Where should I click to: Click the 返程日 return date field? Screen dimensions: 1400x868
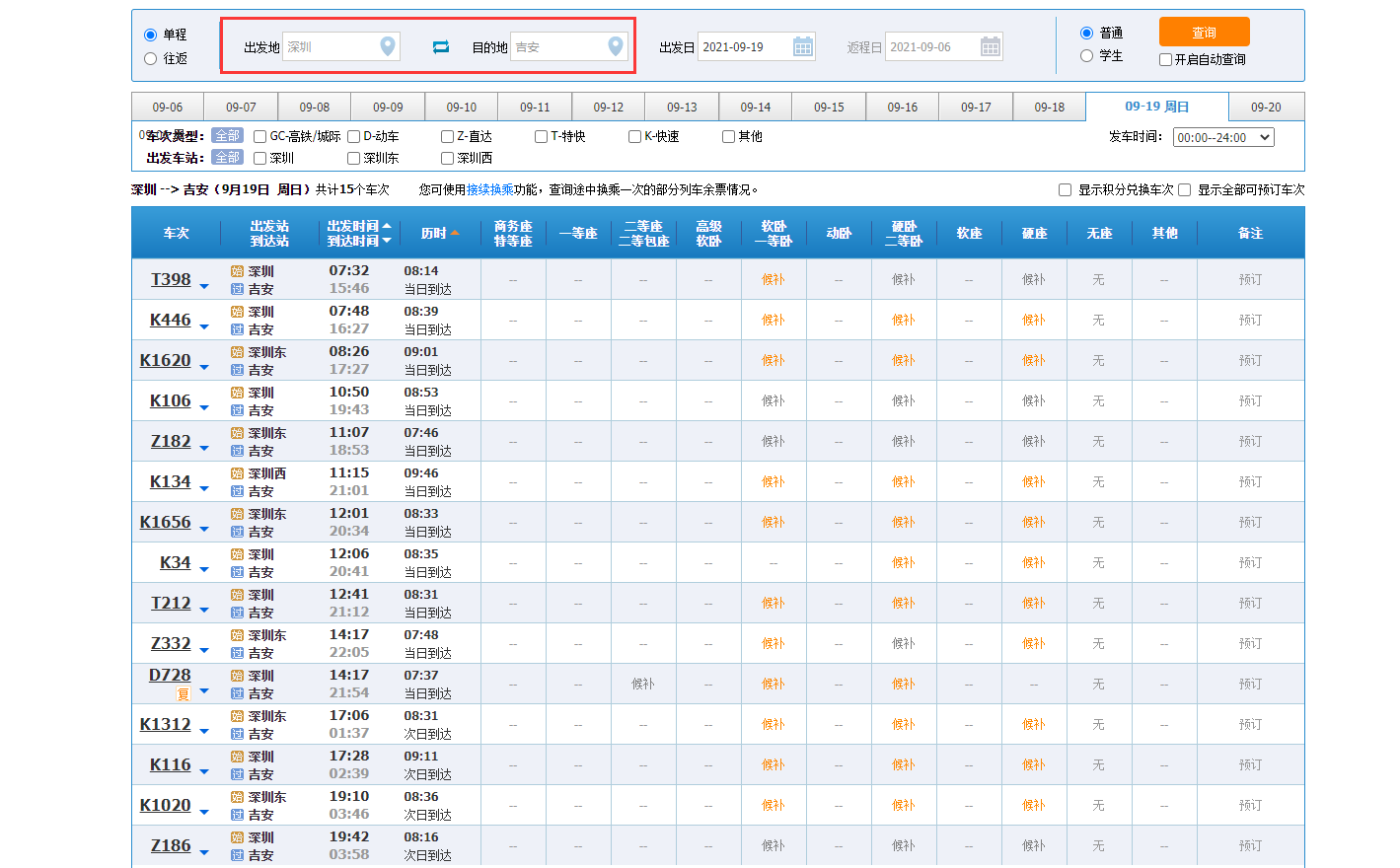(943, 46)
